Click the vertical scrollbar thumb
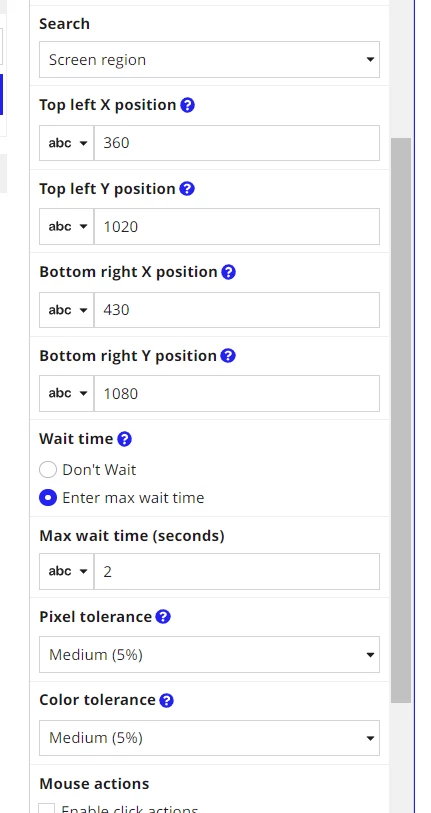The width and height of the screenshot is (431, 813). pos(401,420)
